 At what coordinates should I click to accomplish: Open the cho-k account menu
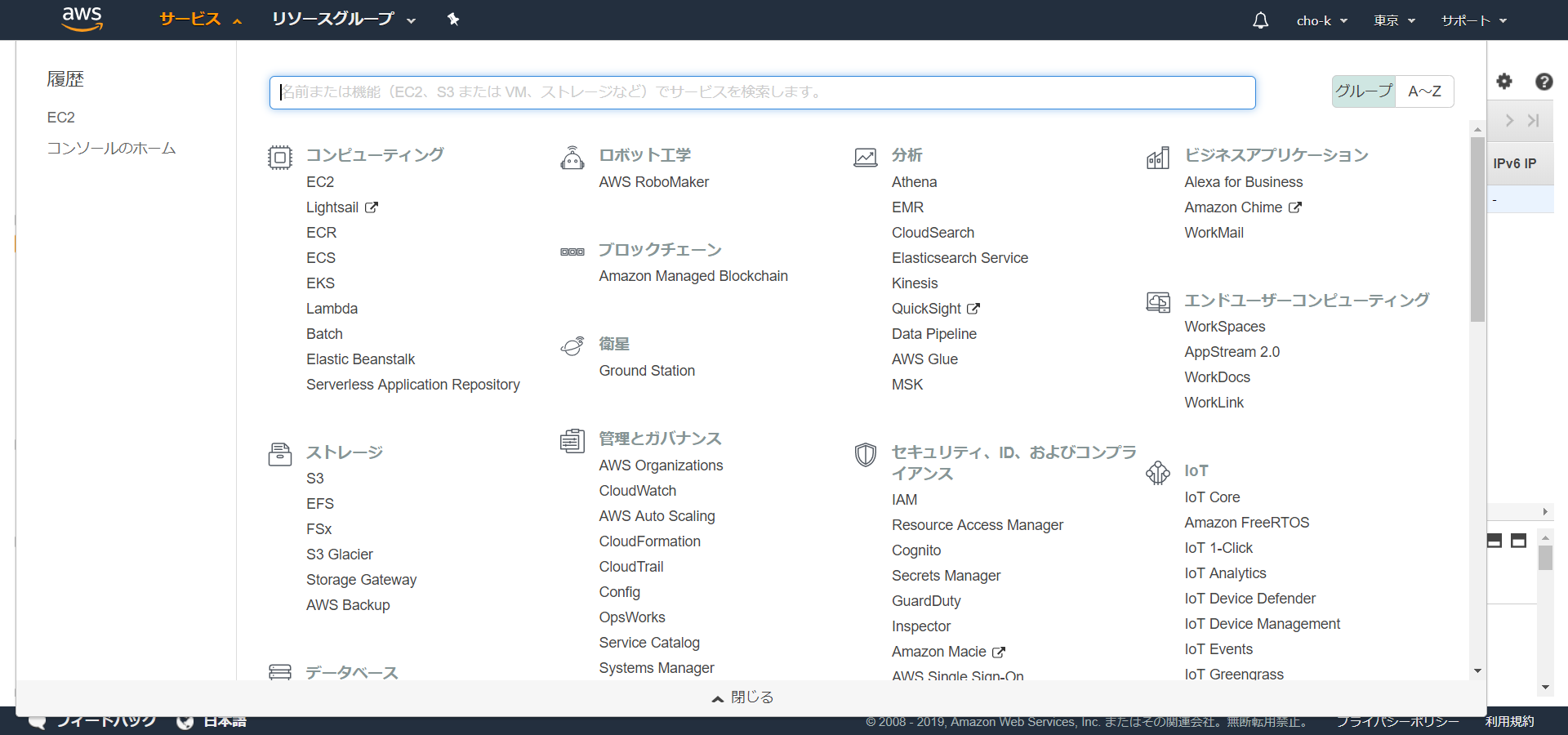pyautogui.click(x=1321, y=20)
